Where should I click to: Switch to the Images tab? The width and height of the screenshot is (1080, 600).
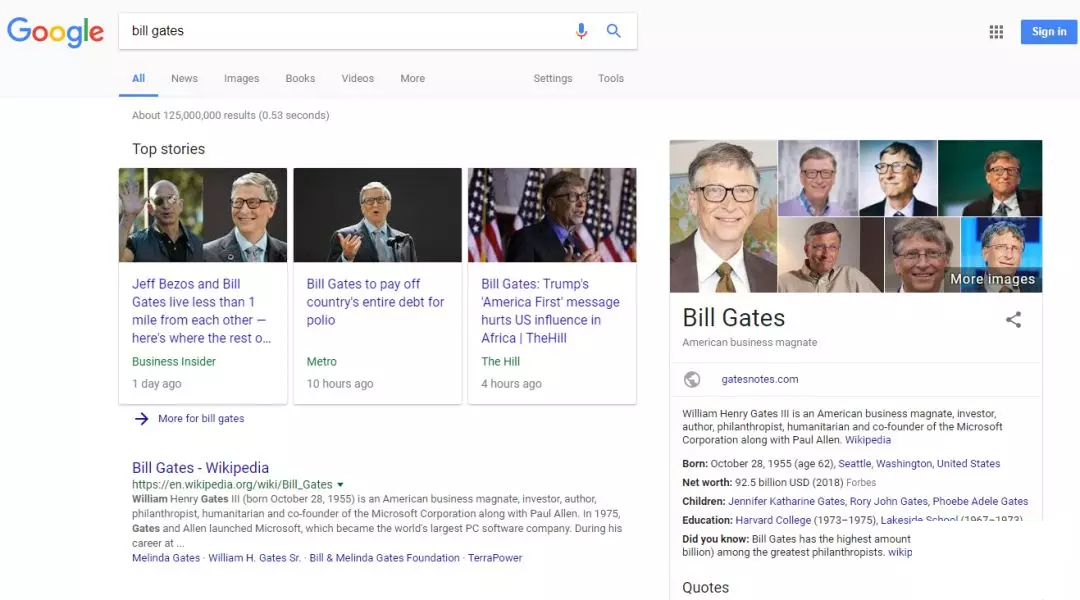[x=242, y=79]
